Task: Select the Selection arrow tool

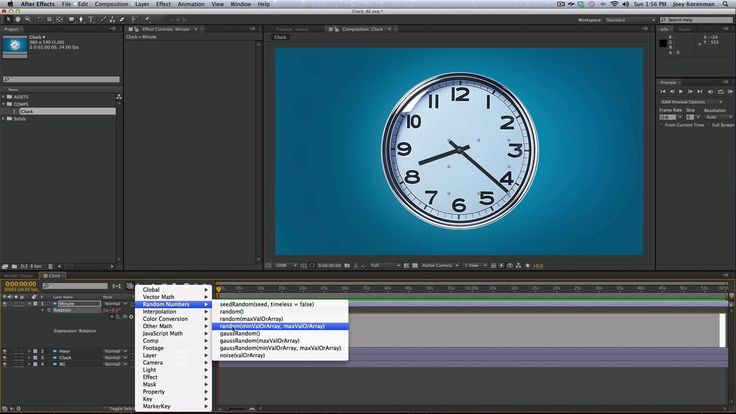Action: click(7, 19)
